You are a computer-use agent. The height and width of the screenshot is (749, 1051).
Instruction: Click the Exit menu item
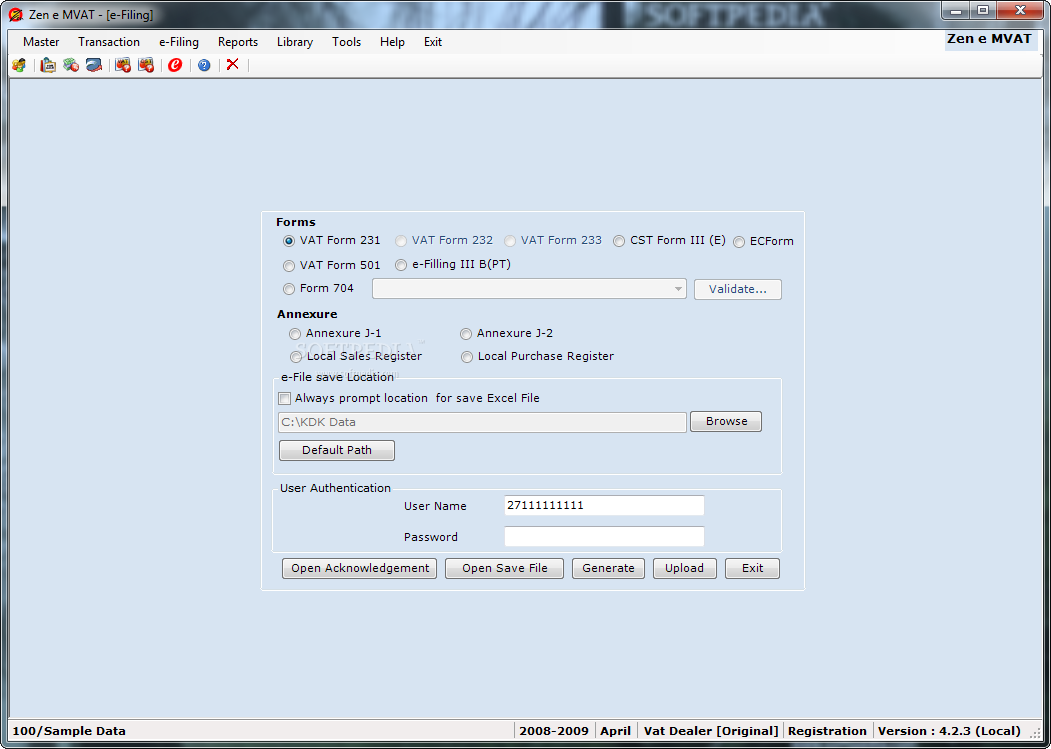point(433,42)
